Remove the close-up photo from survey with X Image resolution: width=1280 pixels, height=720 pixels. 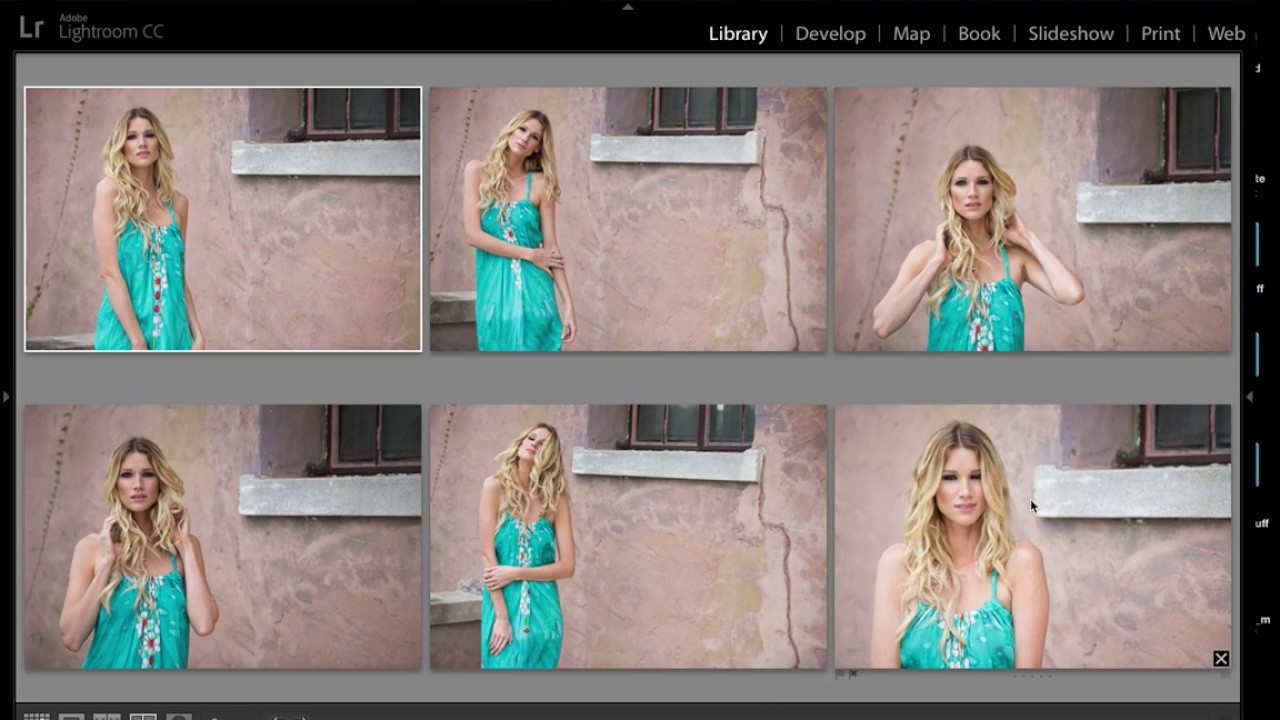[x=1221, y=658]
